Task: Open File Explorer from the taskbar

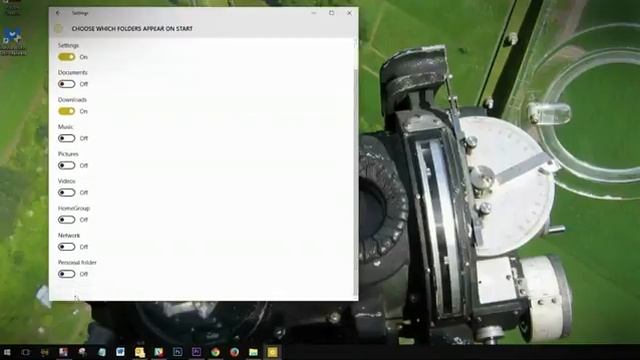Action: [253, 352]
